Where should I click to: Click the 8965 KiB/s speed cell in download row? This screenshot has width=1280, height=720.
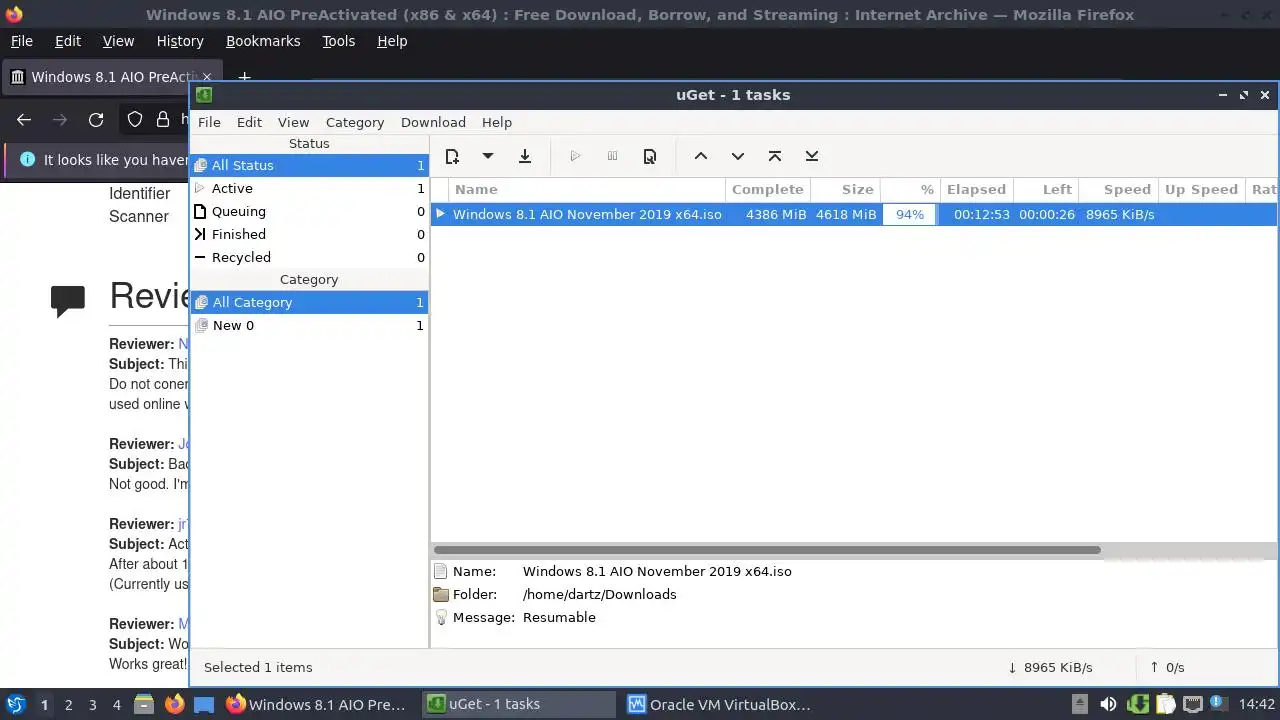click(1120, 214)
